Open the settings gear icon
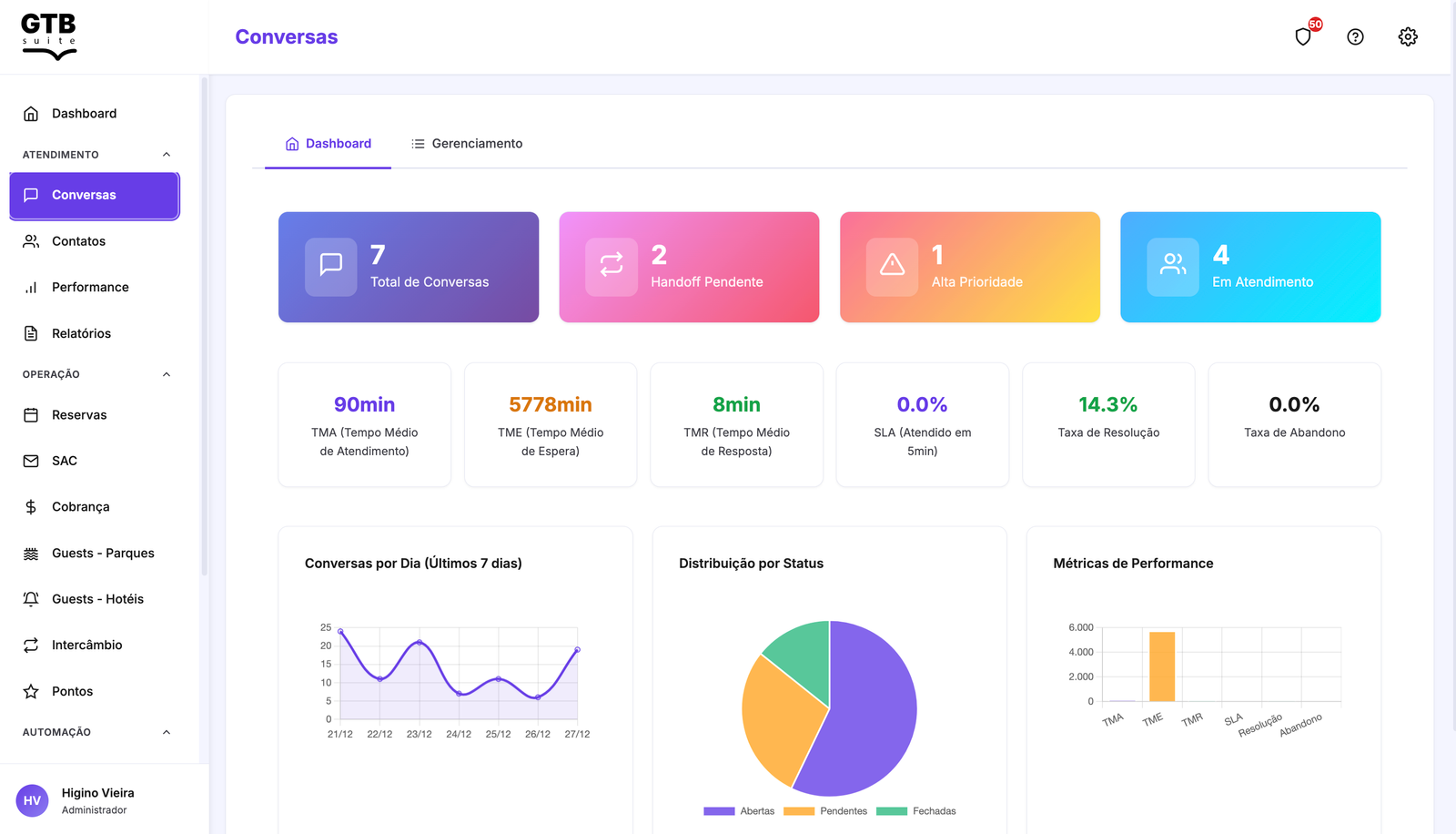 point(1408,36)
